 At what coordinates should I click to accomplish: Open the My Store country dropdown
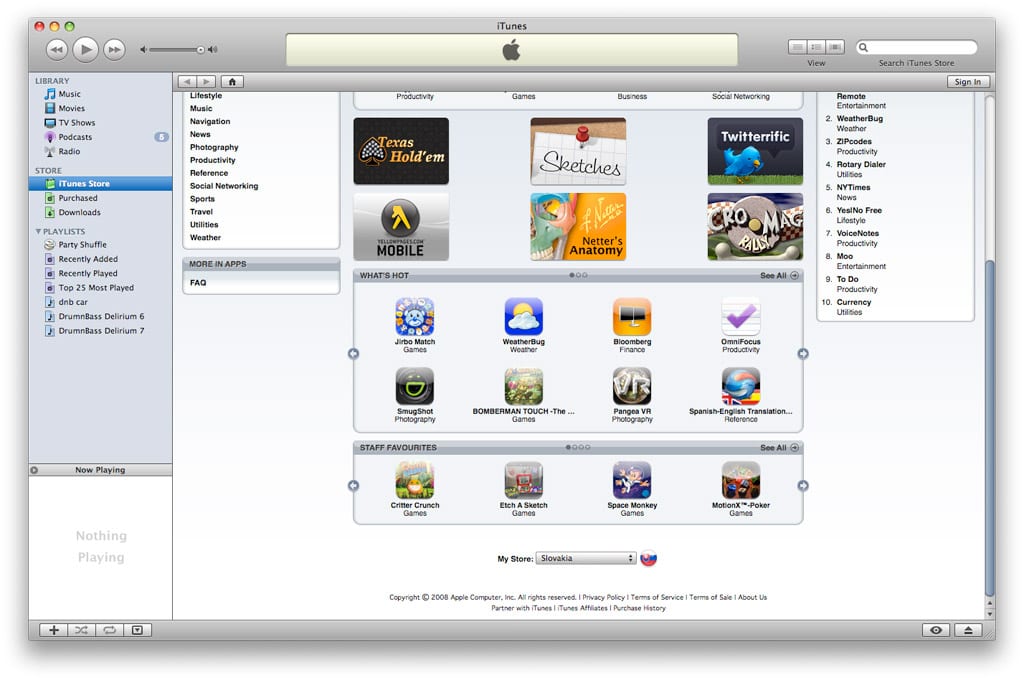[586, 559]
